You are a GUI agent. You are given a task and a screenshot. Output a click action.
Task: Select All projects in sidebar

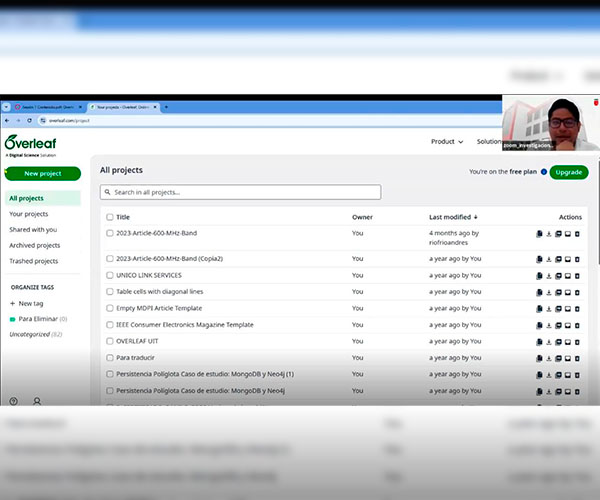43,198
